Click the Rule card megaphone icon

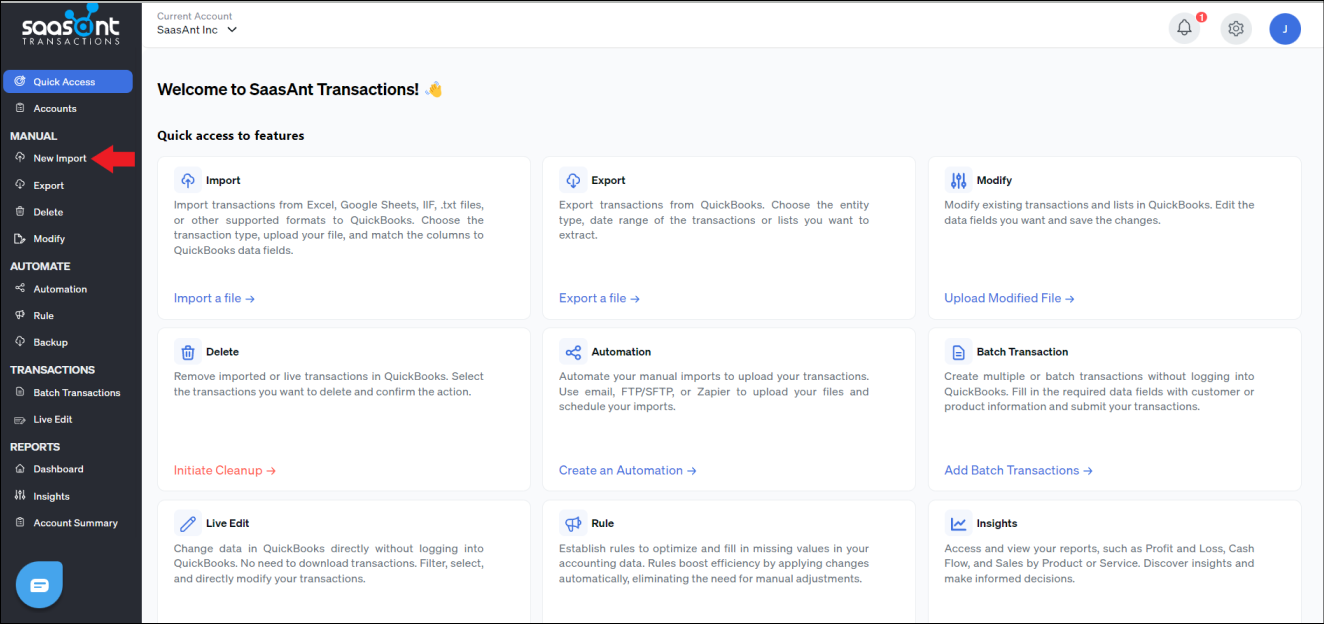point(573,523)
